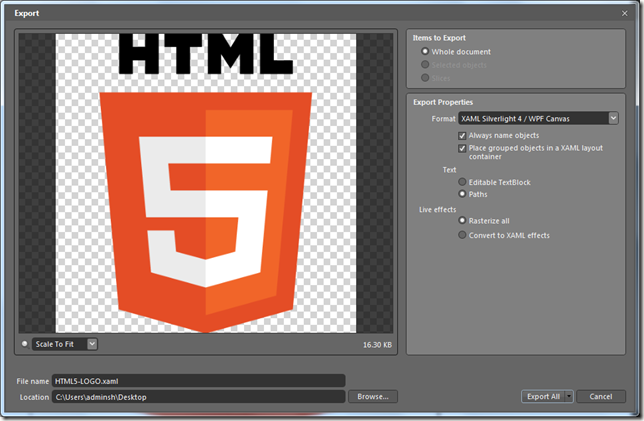
Task: Click the Live effects label
Action: (x=437, y=209)
